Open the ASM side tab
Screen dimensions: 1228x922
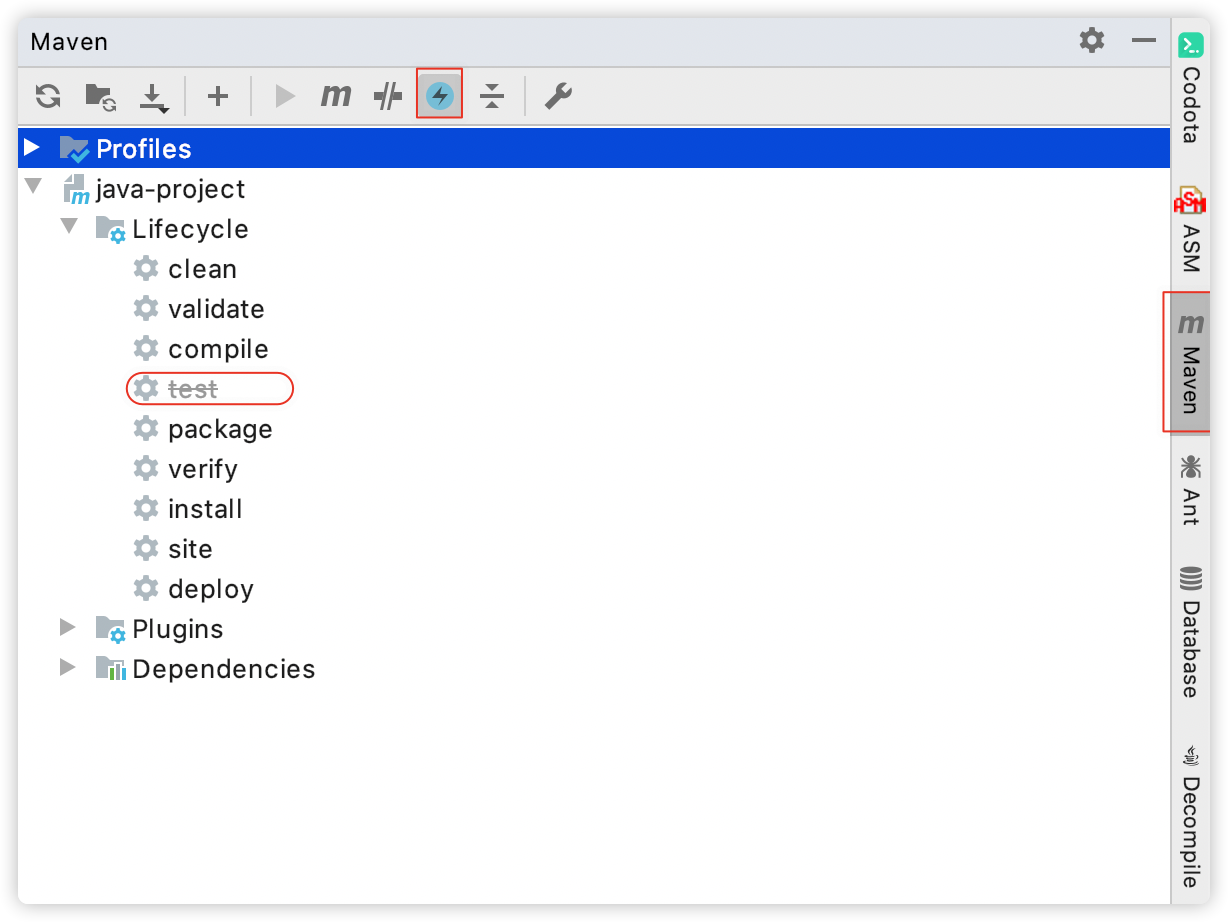1190,229
